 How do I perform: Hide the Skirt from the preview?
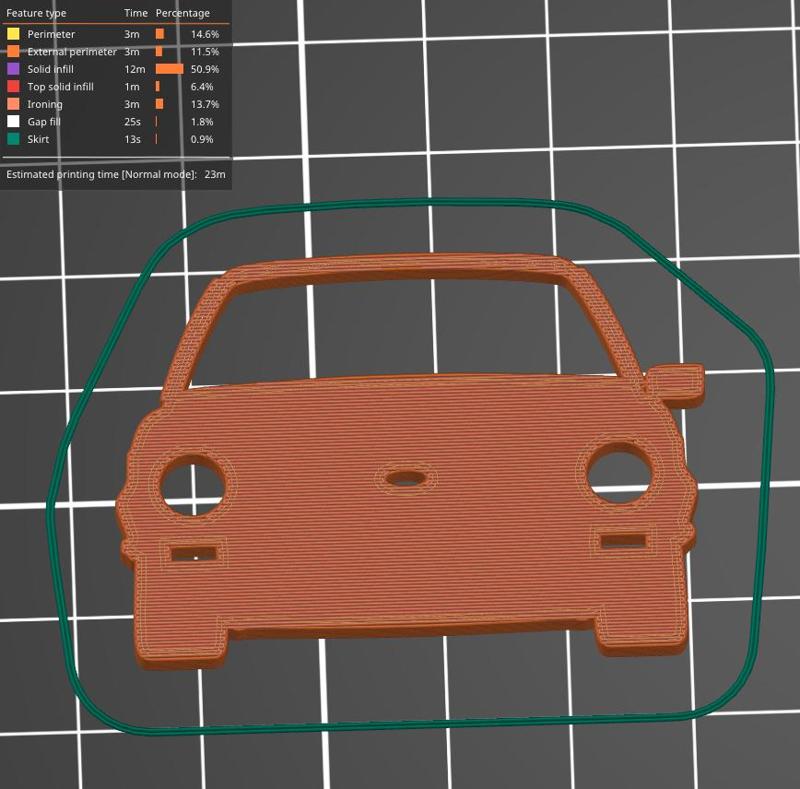coord(38,140)
